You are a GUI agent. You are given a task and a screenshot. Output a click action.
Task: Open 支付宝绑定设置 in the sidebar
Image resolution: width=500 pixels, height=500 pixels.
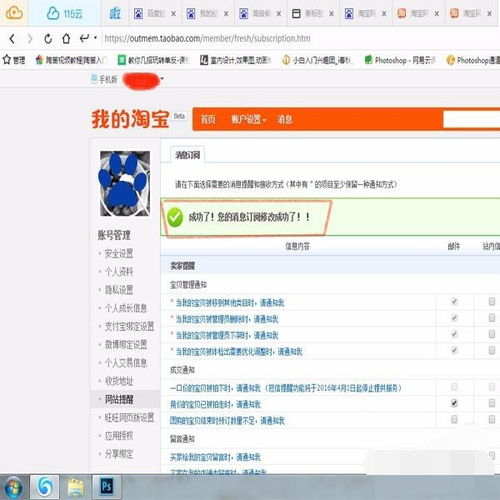pos(129,326)
